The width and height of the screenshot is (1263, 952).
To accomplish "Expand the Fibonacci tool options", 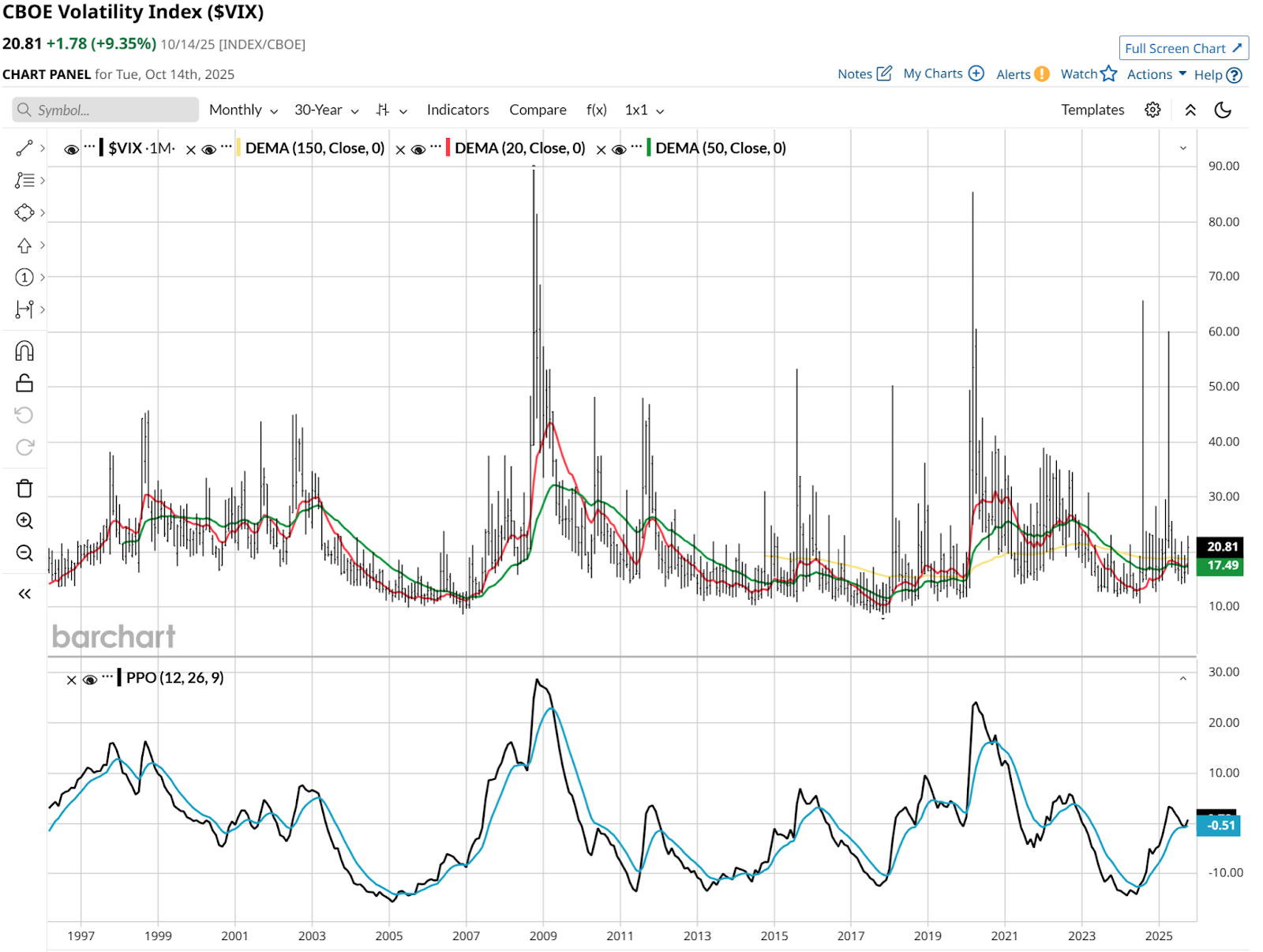I will pos(43,181).
